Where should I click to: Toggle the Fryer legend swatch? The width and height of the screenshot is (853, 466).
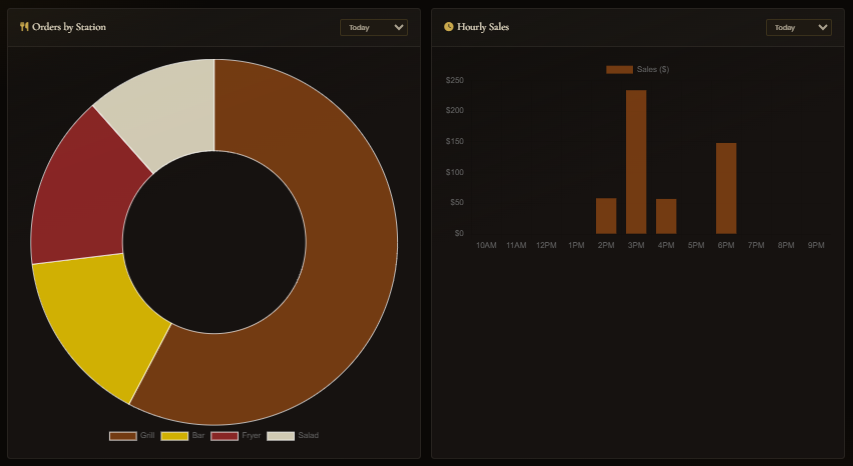(x=225, y=436)
